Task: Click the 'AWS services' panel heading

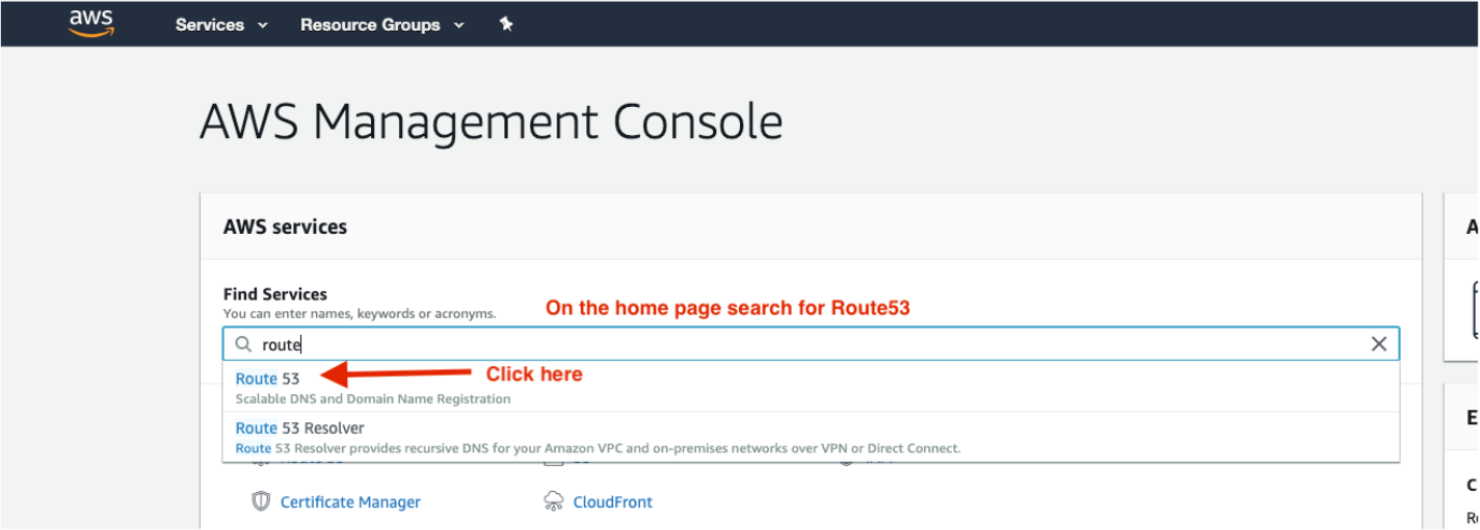Action: coord(285,227)
